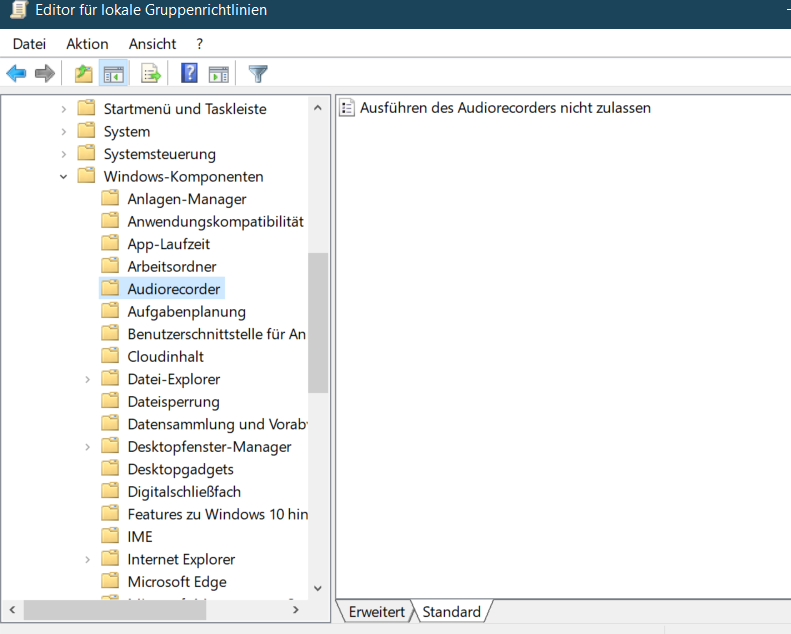This screenshot has width=791, height=634.
Task: Open the ? help menu
Action: pos(200,44)
